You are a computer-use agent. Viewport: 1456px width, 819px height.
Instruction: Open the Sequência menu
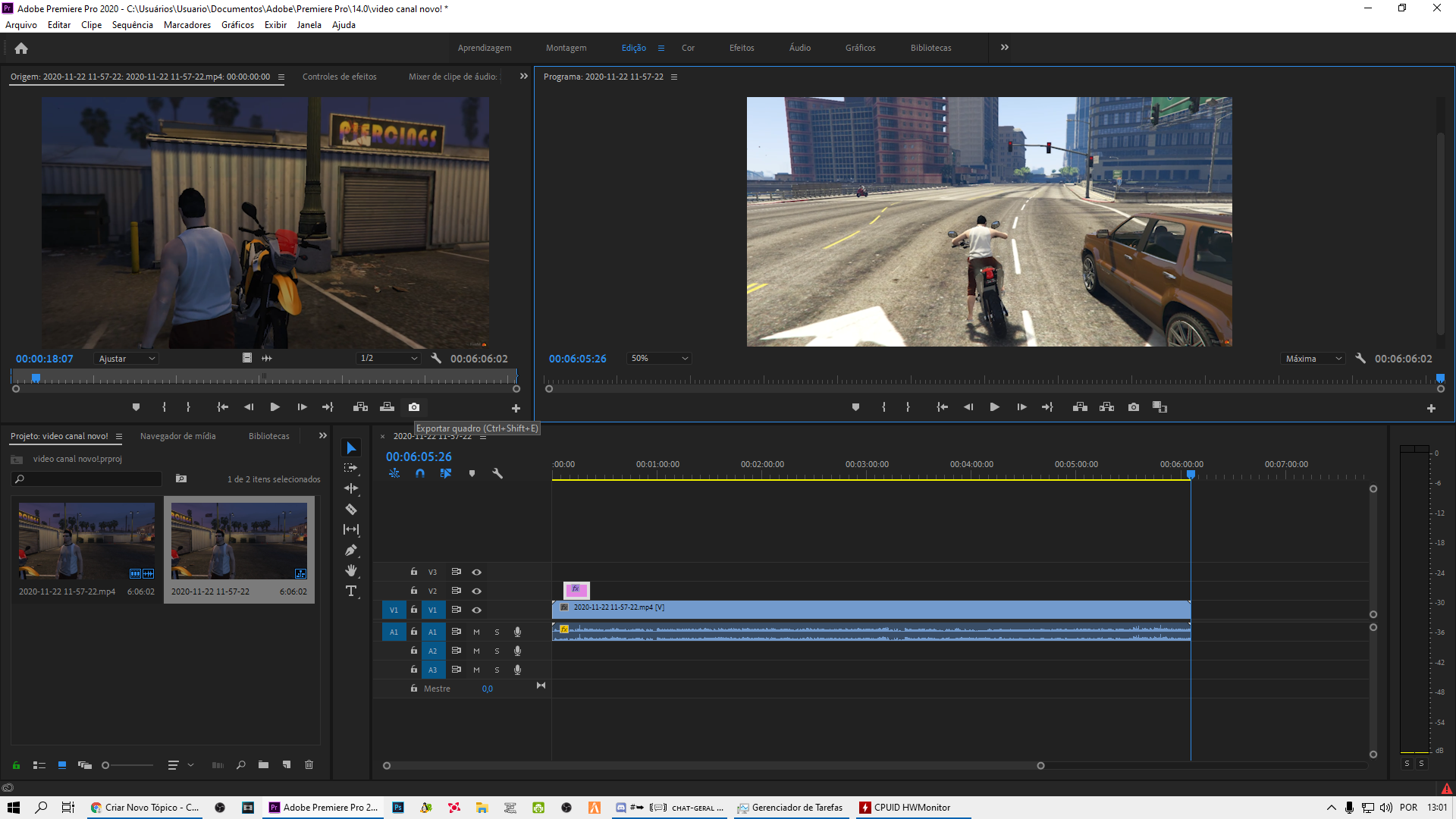pos(133,25)
